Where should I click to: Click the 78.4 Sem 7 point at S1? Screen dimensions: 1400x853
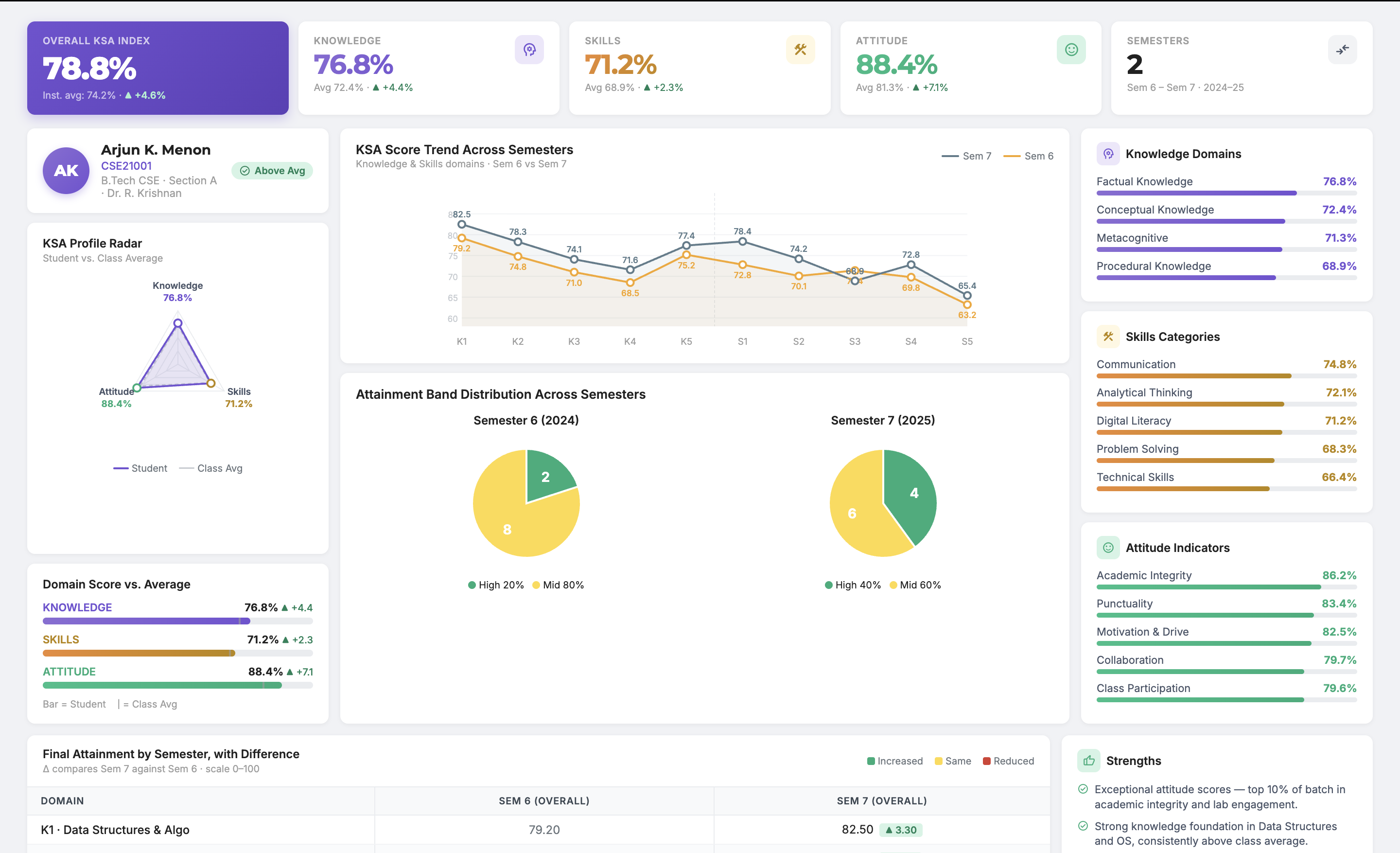point(742,242)
